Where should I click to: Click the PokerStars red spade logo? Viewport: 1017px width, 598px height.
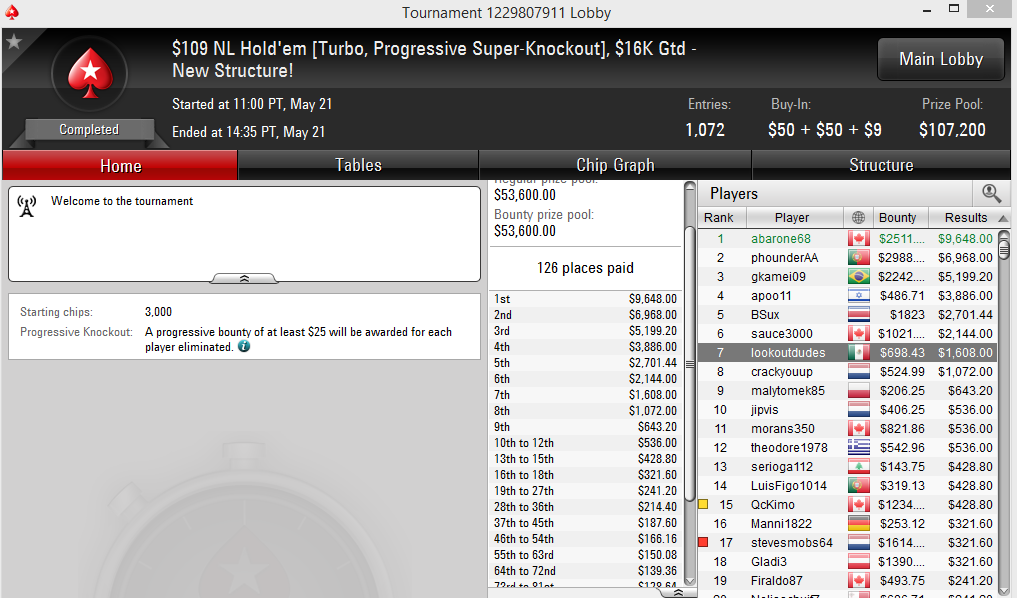[90, 73]
